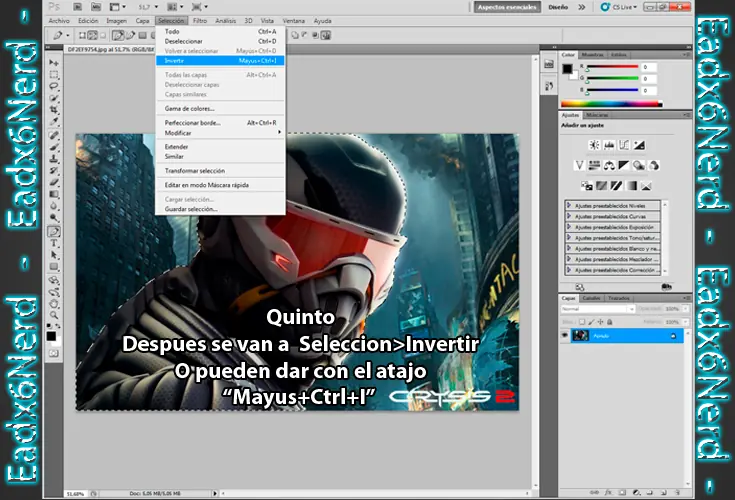This screenshot has width=735, height=500.
Task: Select the Zoom tool in toolbox
Action: pos(54,315)
